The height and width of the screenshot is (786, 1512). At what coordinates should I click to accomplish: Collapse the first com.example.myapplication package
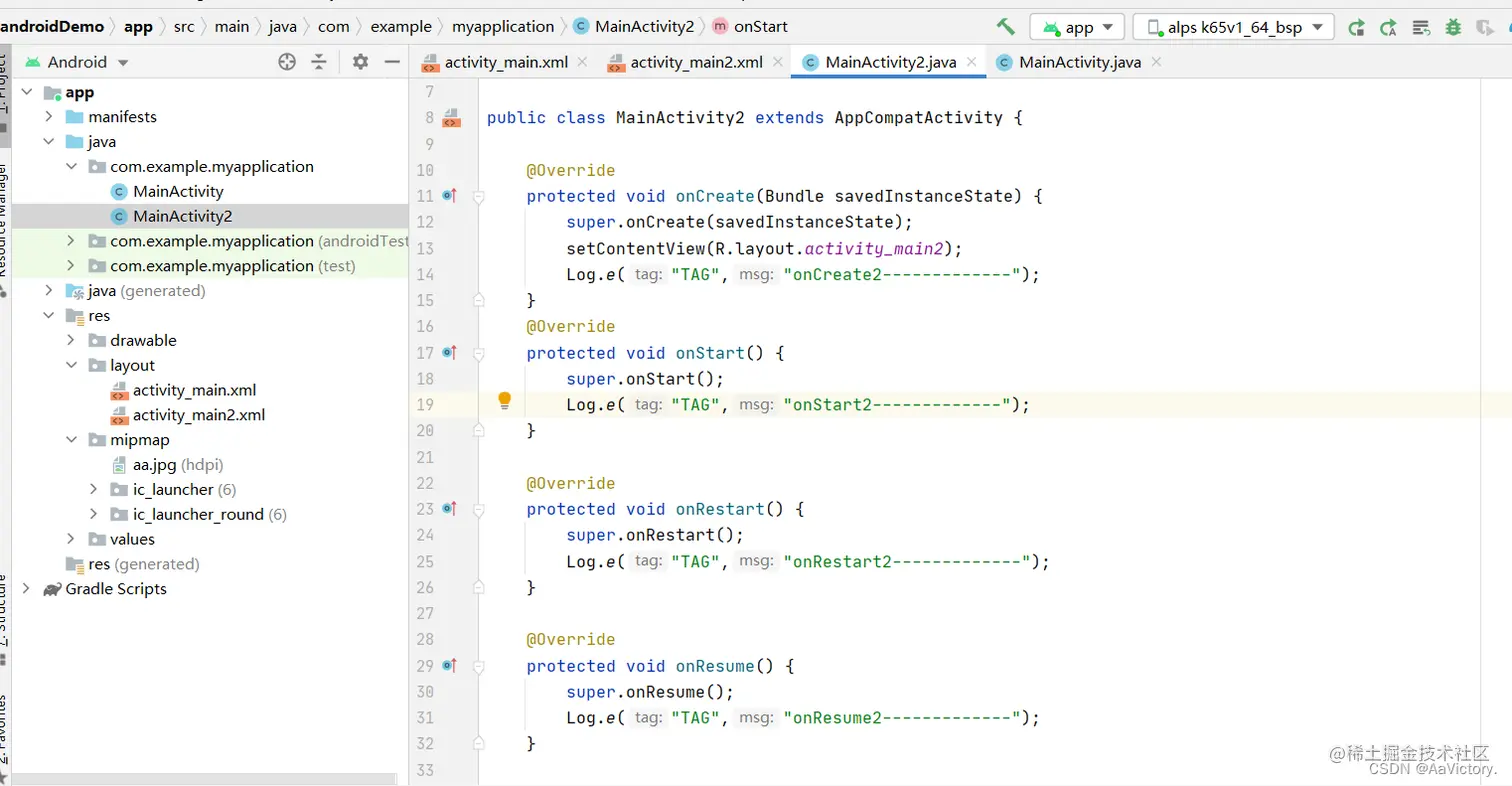click(71, 167)
